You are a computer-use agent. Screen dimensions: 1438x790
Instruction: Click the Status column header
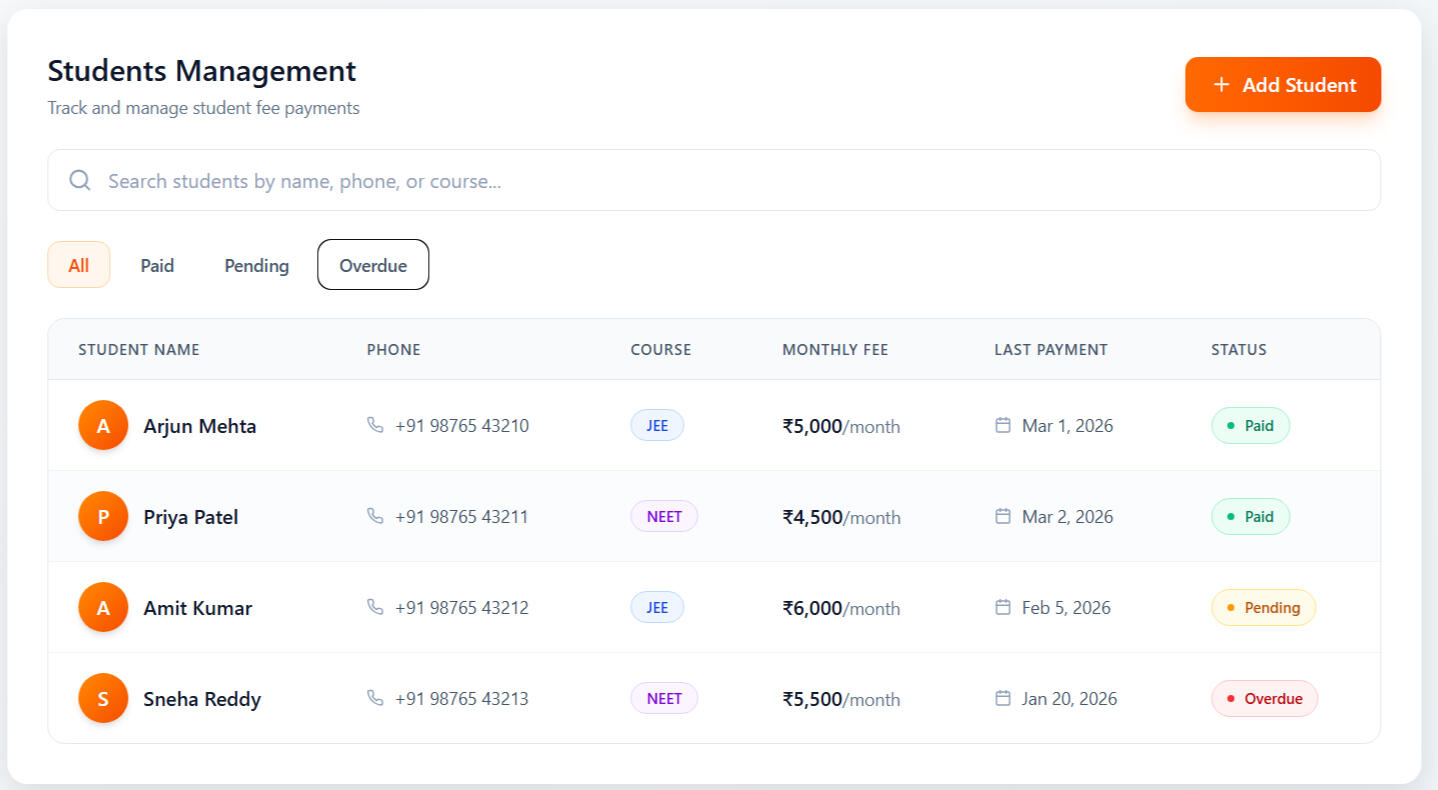pos(1238,350)
